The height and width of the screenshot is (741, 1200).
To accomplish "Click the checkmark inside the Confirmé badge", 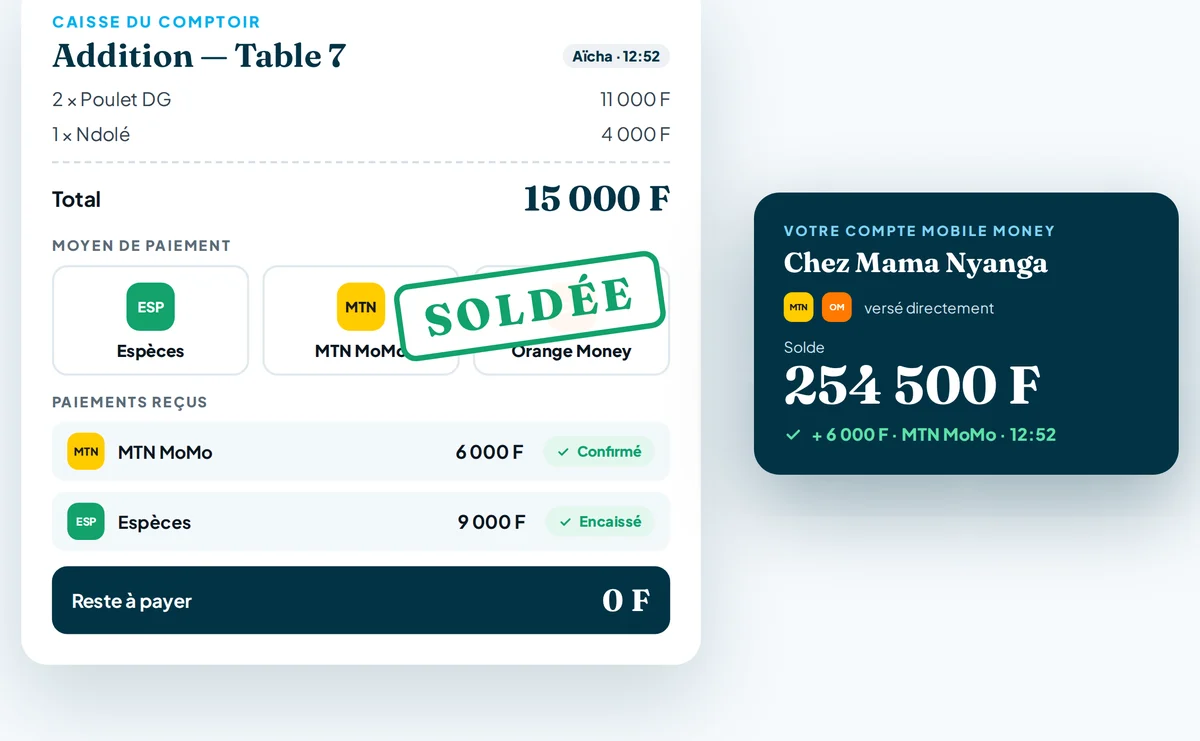I will point(564,452).
